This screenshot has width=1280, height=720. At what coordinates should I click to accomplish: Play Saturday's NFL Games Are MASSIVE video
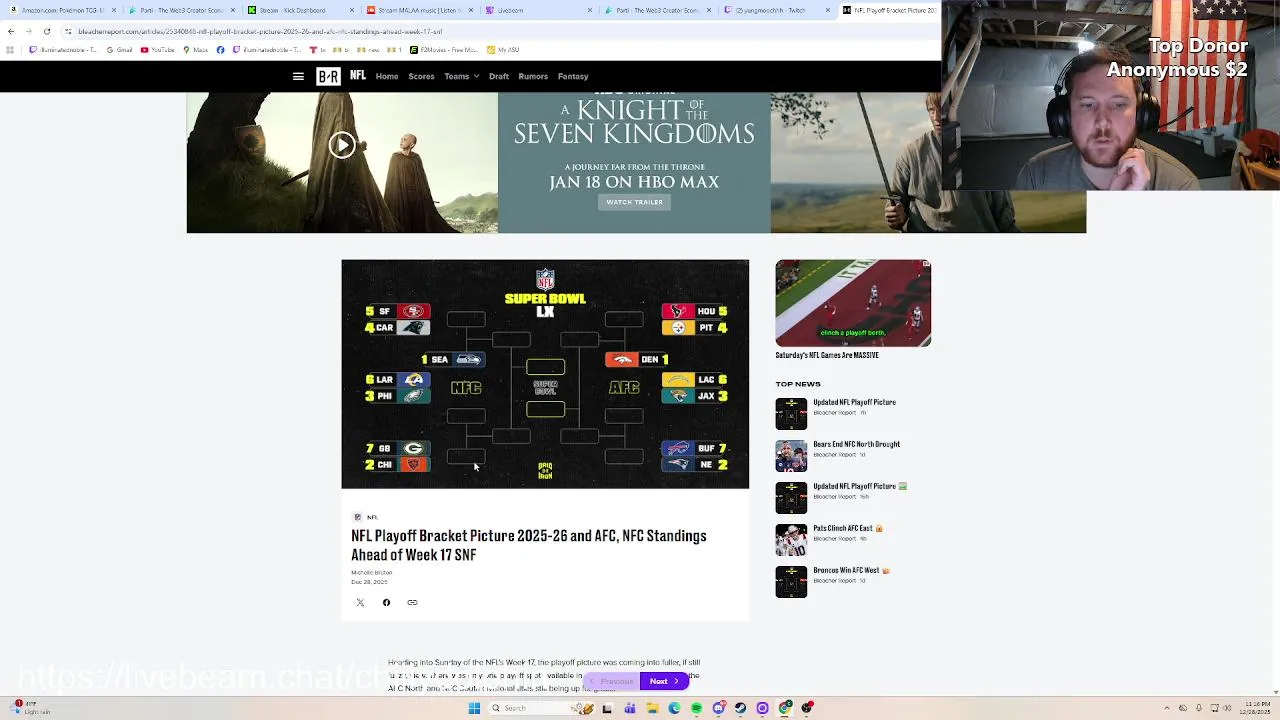point(853,303)
